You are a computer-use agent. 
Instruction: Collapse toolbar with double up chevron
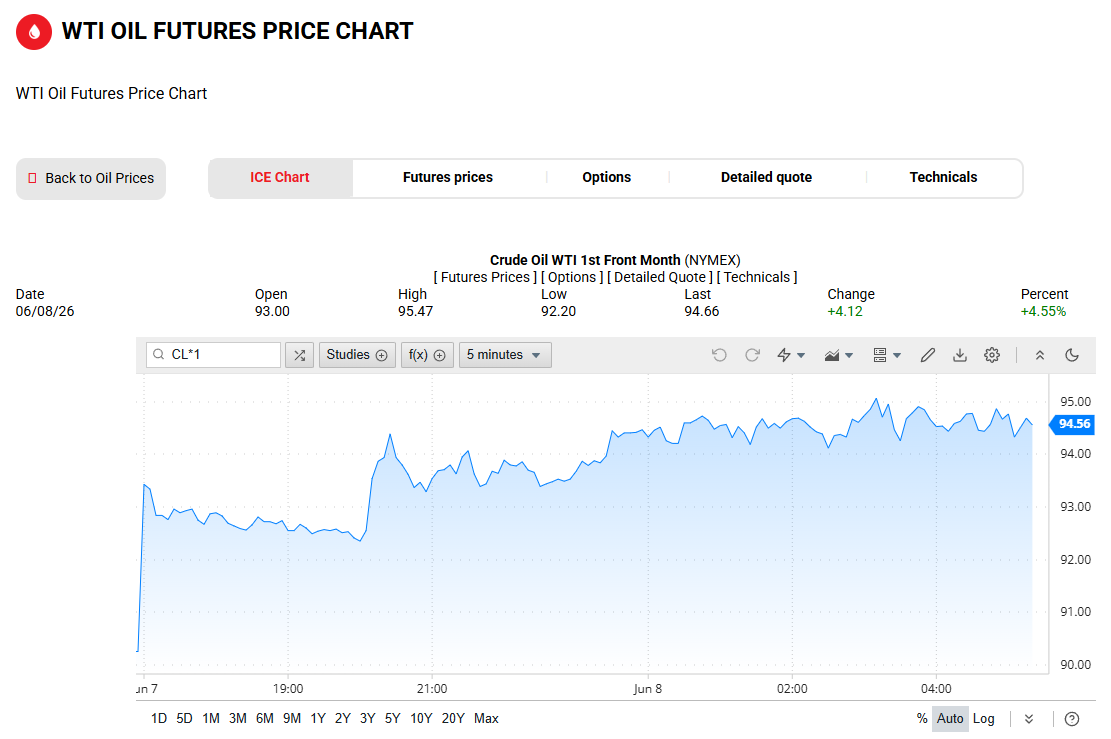click(x=1039, y=355)
